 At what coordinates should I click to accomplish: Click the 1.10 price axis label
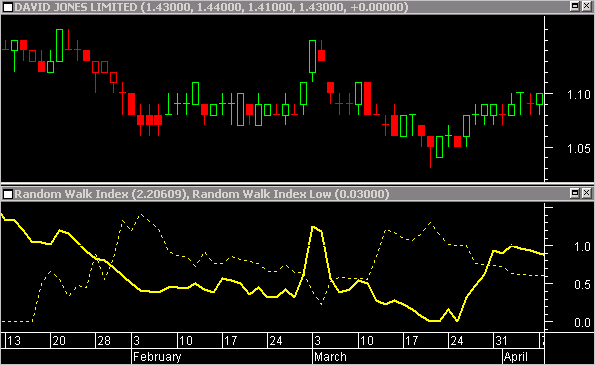pyautogui.click(x=579, y=95)
